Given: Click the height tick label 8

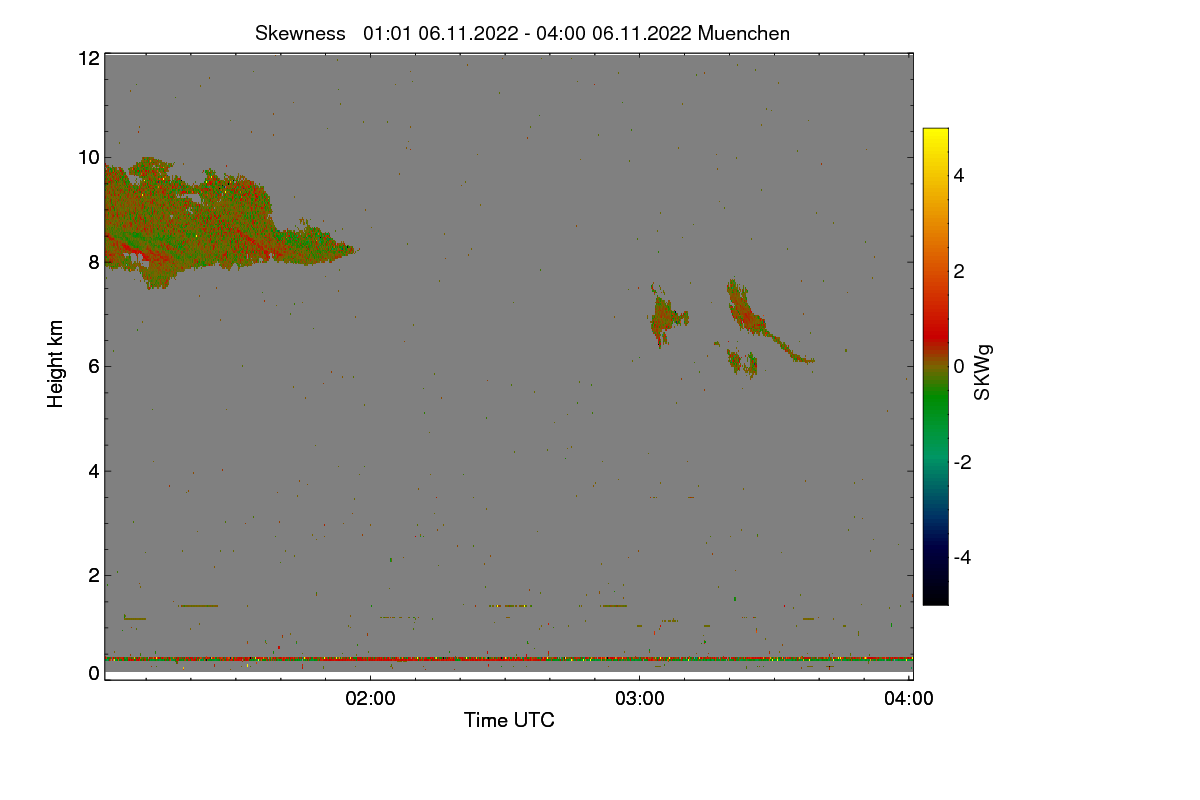Looking at the screenshot, I should 93,262.
